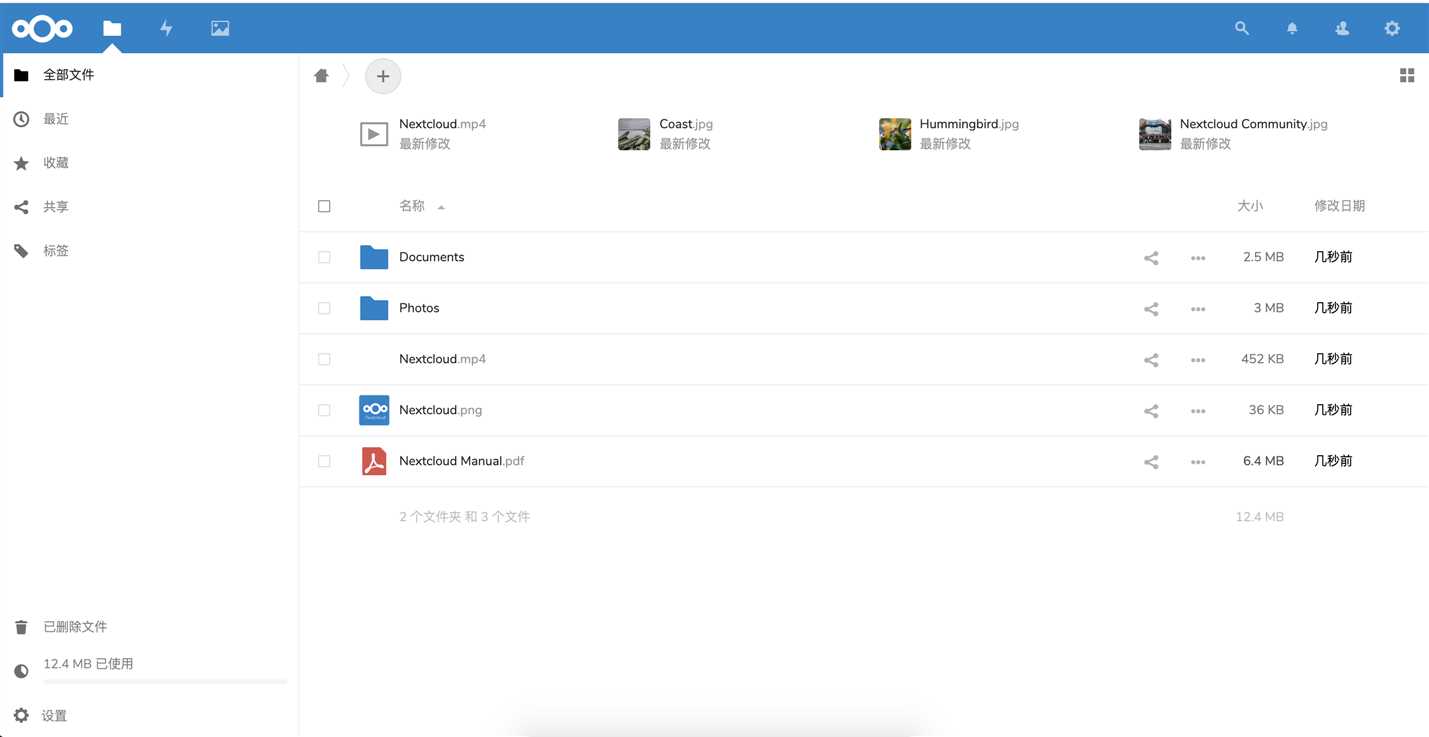Select the Nextcloud.png checkbox

click(324, 410)
